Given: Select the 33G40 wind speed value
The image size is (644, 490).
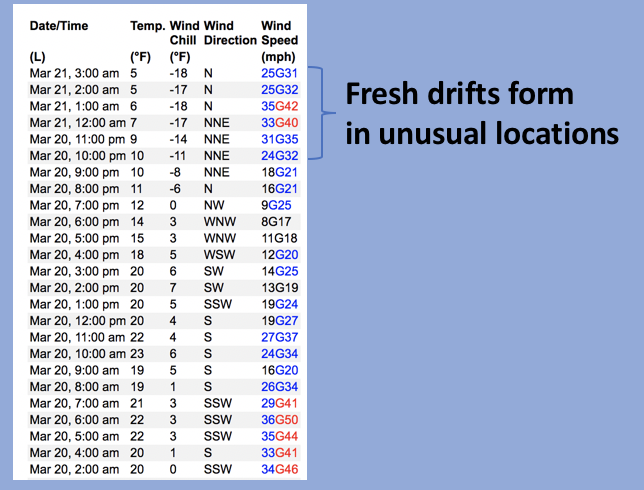Looking at the screenshot, I should tap(279, 121).
